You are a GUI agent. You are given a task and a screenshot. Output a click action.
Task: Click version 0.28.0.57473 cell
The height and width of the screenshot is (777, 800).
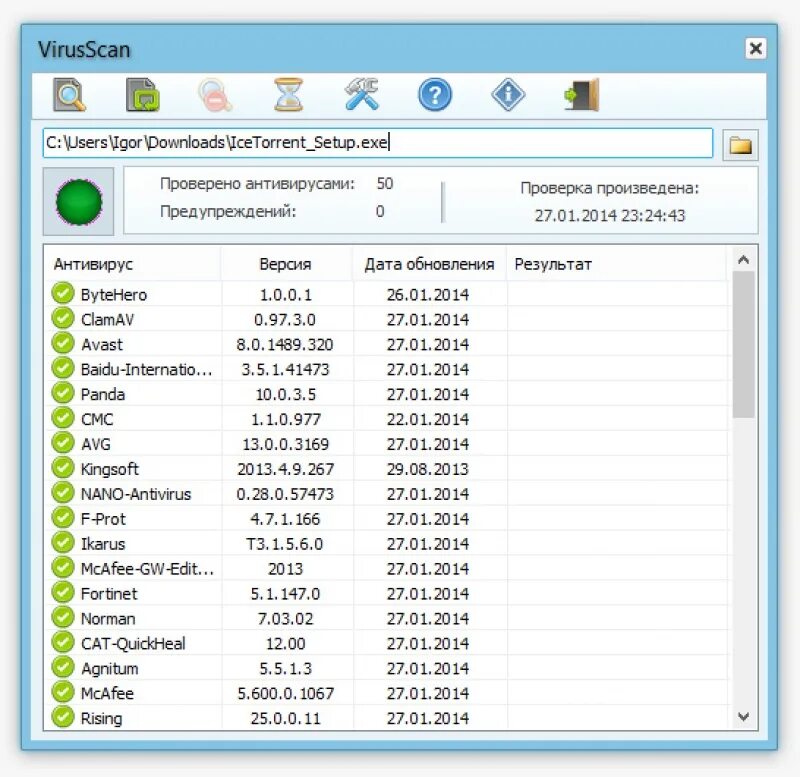tap(285, 494)
